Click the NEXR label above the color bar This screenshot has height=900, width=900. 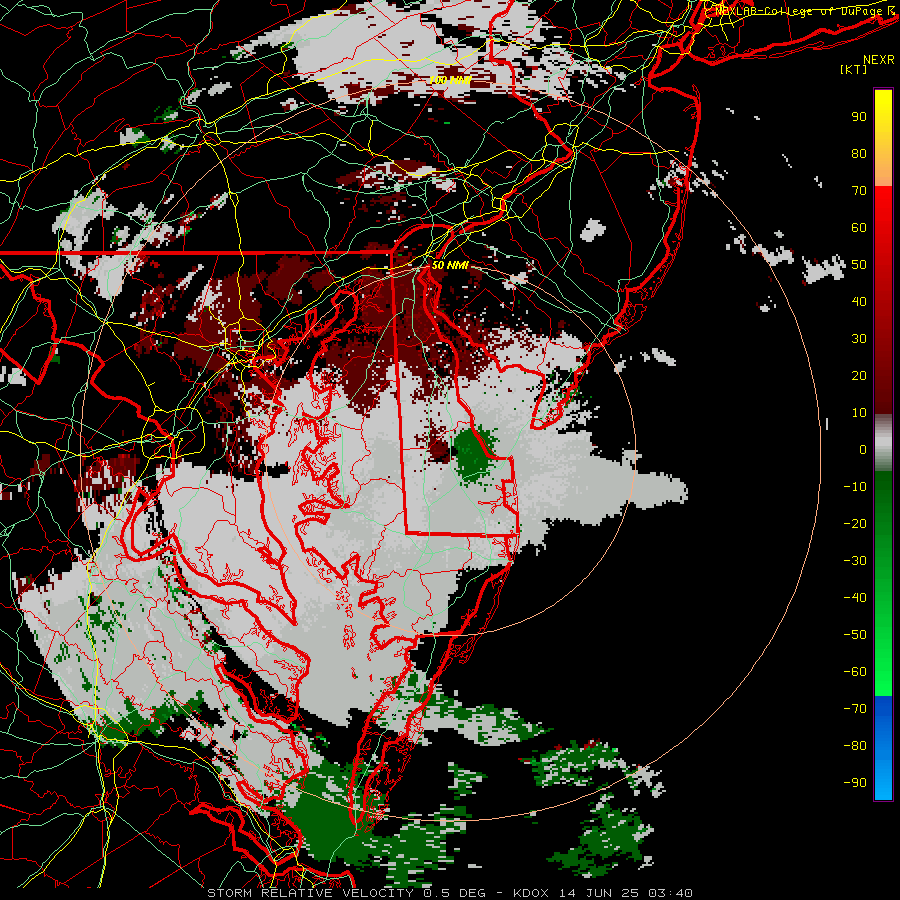pyautogui.click(x=879, y=60)
